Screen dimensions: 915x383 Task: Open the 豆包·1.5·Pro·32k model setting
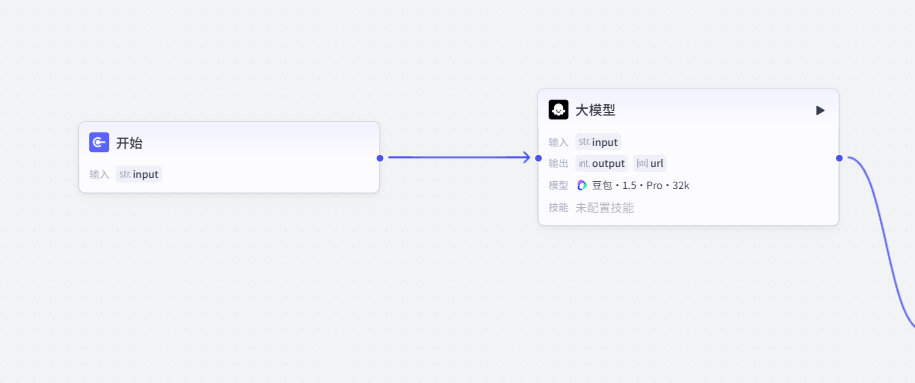[x=633, y=186]
